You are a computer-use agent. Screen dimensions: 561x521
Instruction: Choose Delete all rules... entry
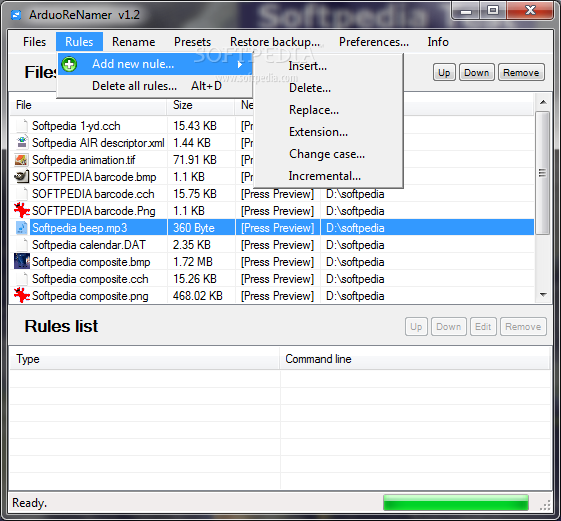coord(155,86)
